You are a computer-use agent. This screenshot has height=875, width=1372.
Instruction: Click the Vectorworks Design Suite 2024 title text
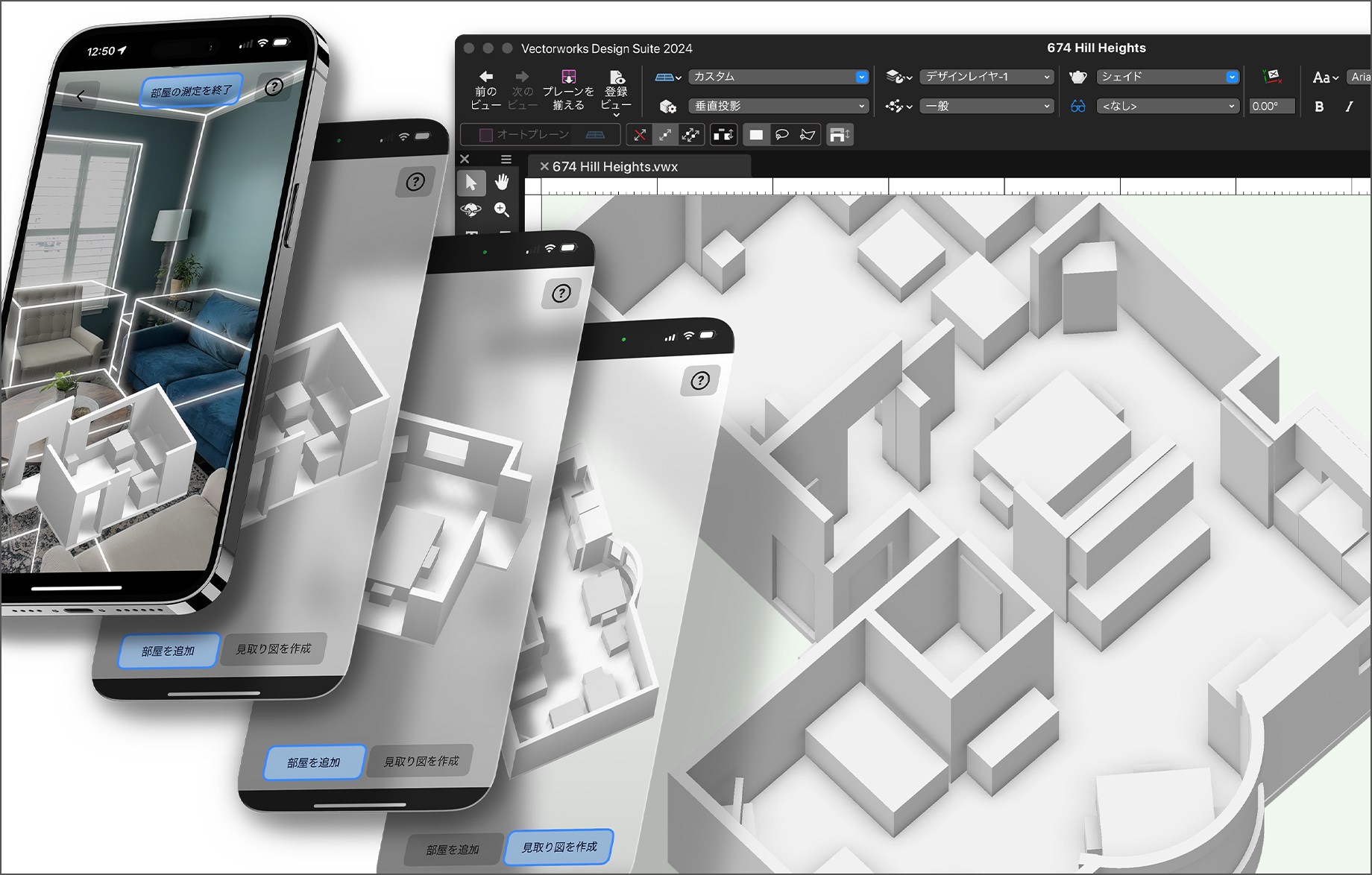[606, 48]
